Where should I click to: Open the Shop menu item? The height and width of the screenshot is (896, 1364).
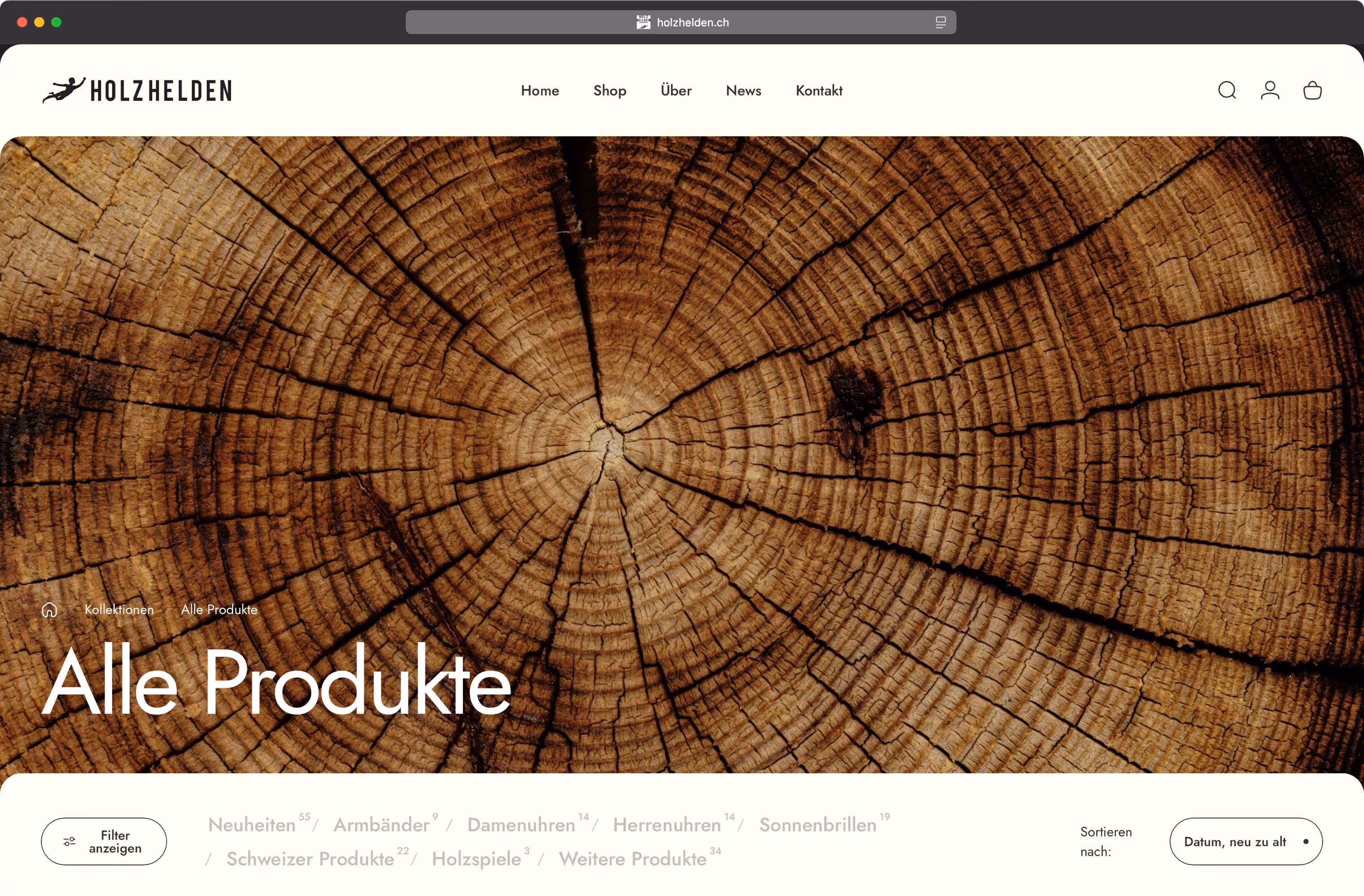click(x=609, y=91)
